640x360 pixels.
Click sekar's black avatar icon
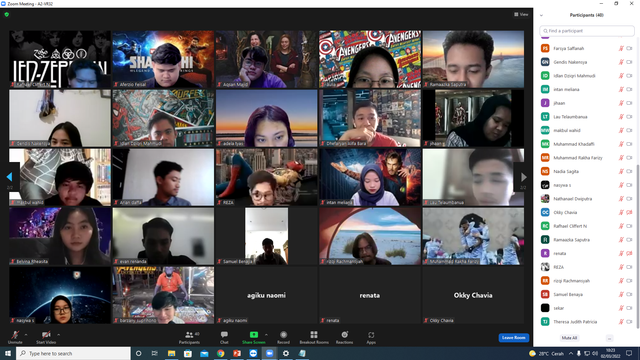coord(545,308)
